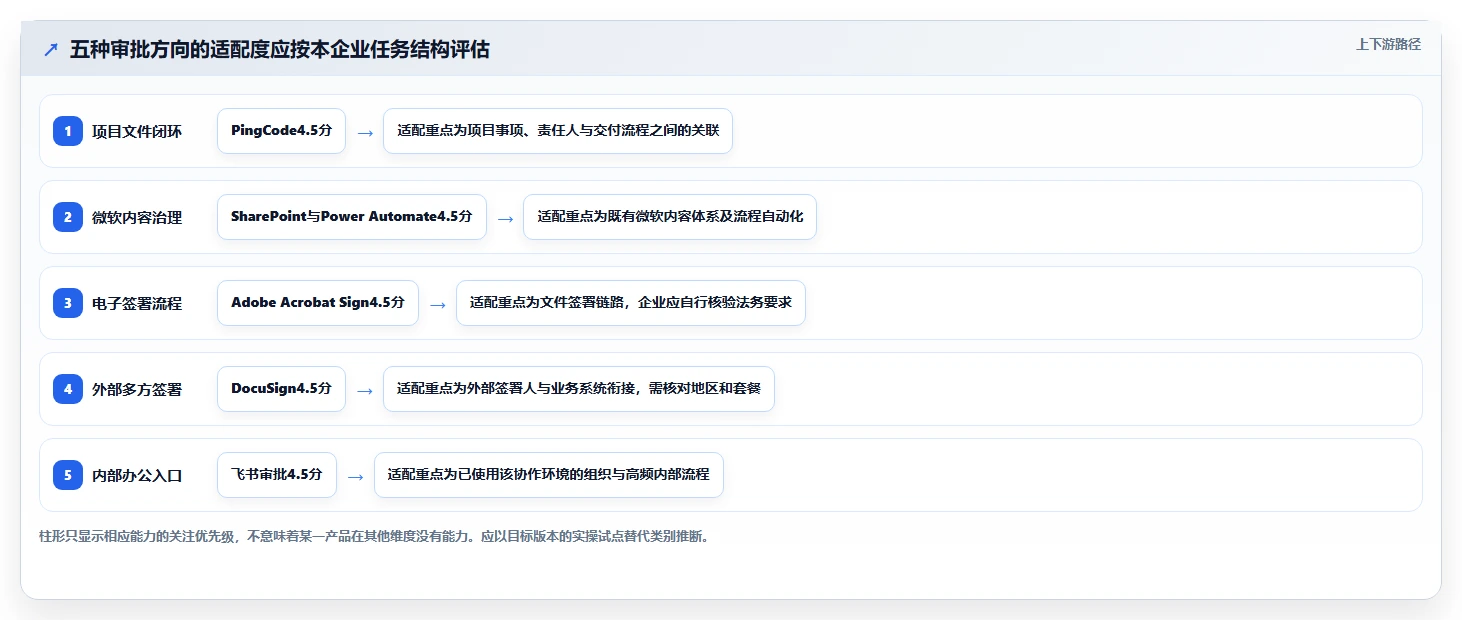Image resolution: width=1462 pixels, height=620 pixels.
Task: Click the 飞书审批4.5分 chip
Action: 277,475
